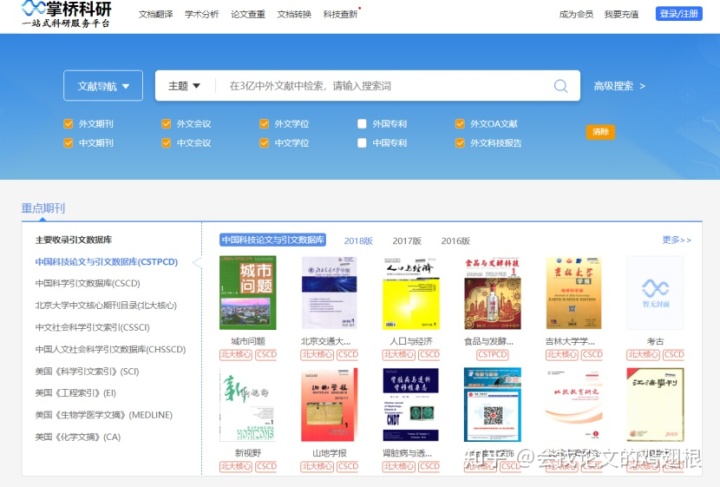
Task: Switch to the 2016版 tab
Action: tap(456, 241)
